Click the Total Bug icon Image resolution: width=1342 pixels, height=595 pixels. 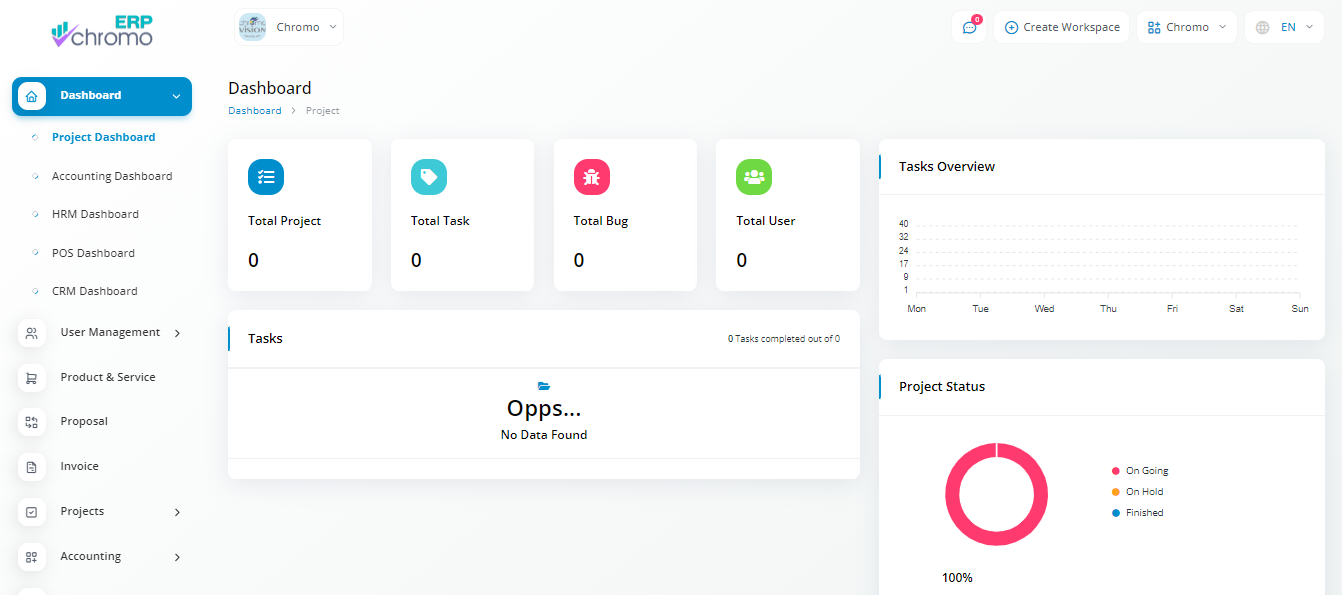pos(592,177)
